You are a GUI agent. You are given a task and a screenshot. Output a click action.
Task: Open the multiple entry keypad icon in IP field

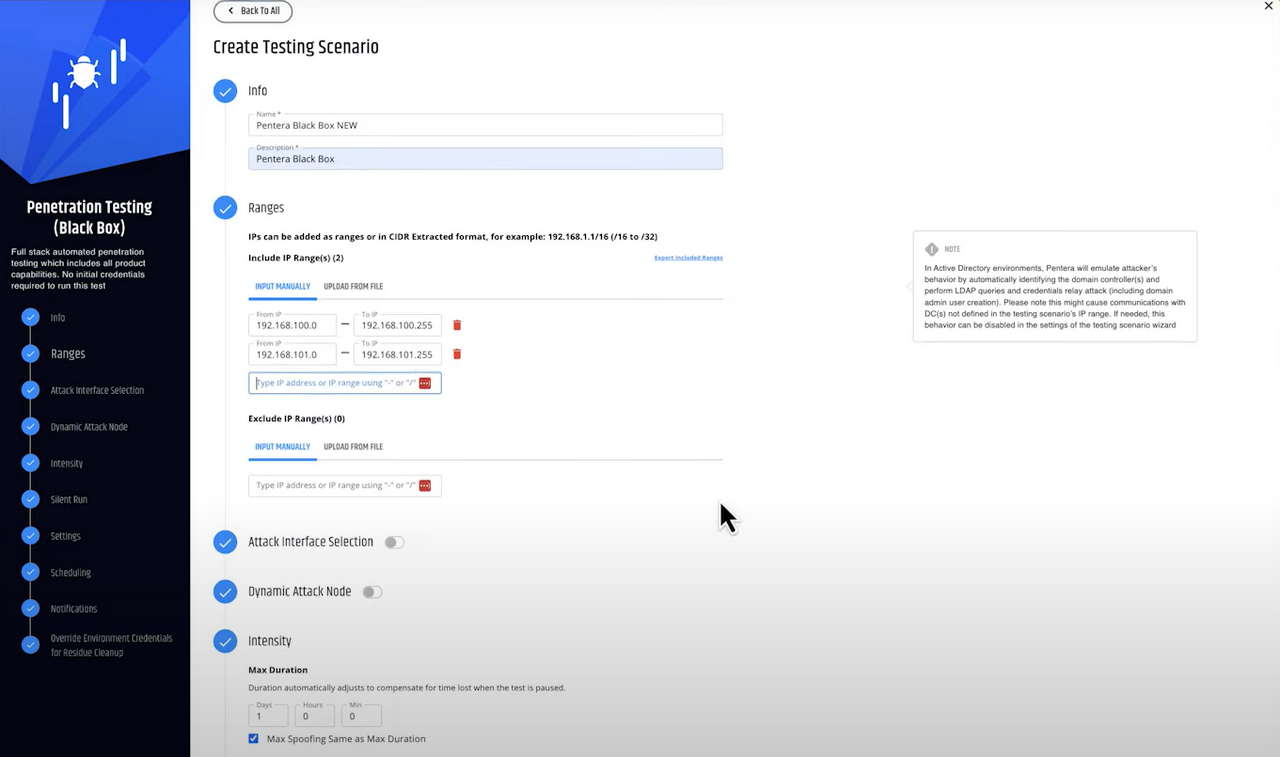click(x=425, y=382)
